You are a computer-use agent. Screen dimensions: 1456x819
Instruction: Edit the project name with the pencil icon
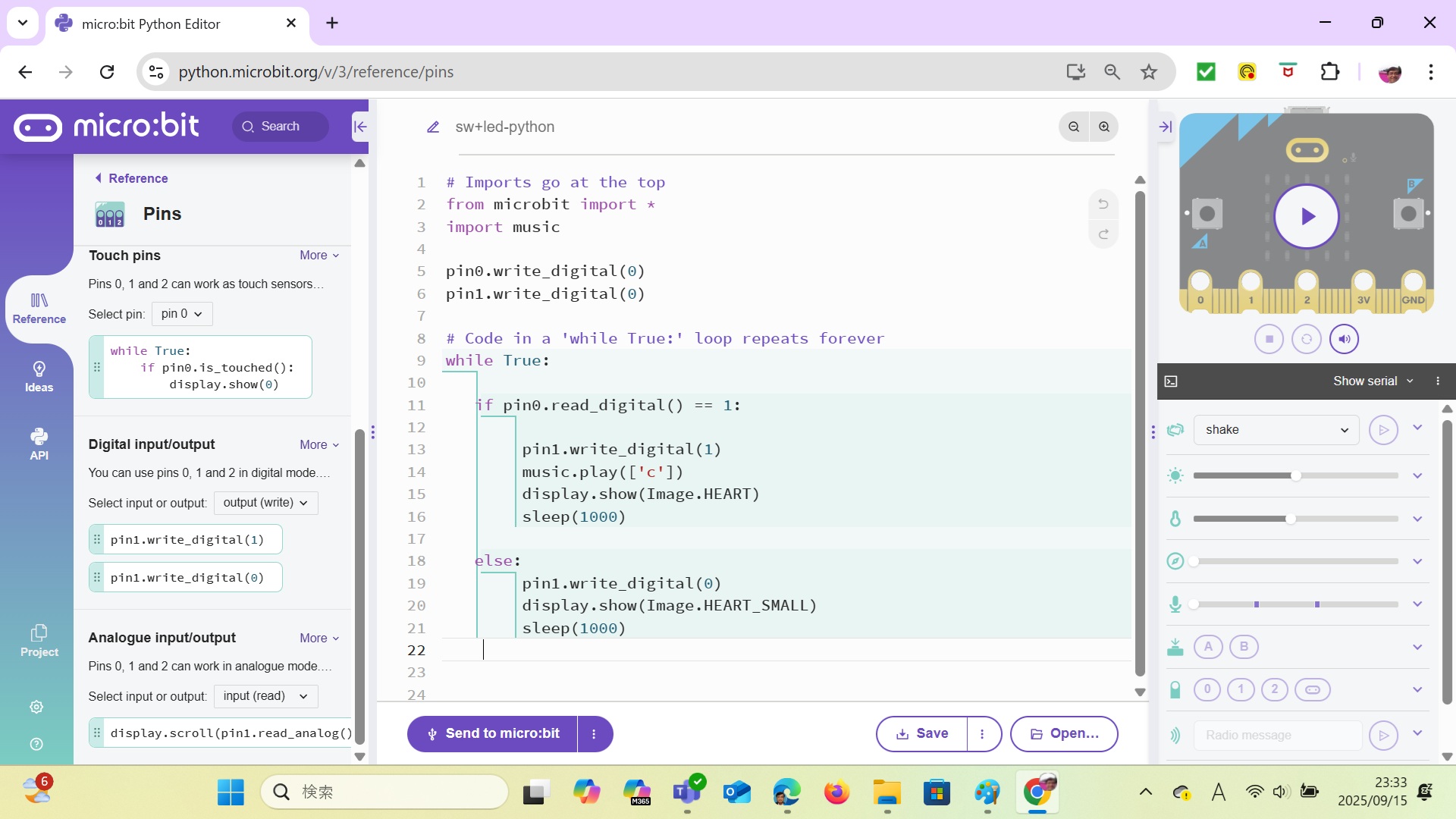433,127
